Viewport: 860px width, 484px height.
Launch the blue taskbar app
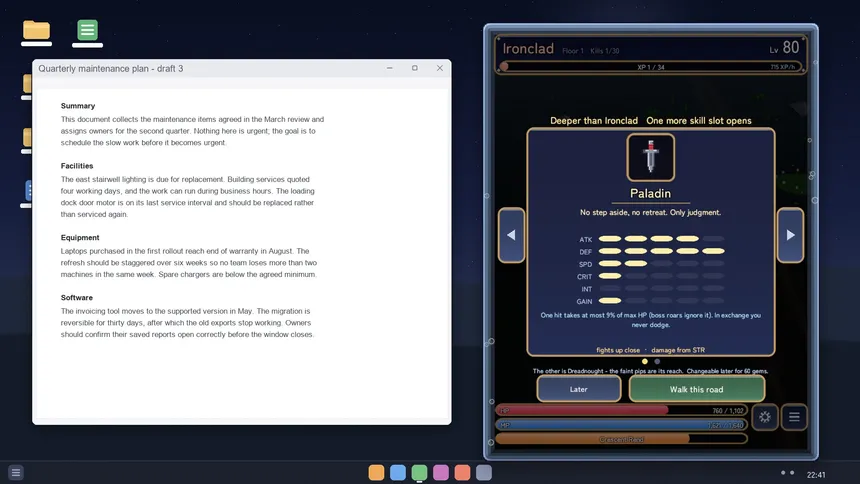coord(398,472)
